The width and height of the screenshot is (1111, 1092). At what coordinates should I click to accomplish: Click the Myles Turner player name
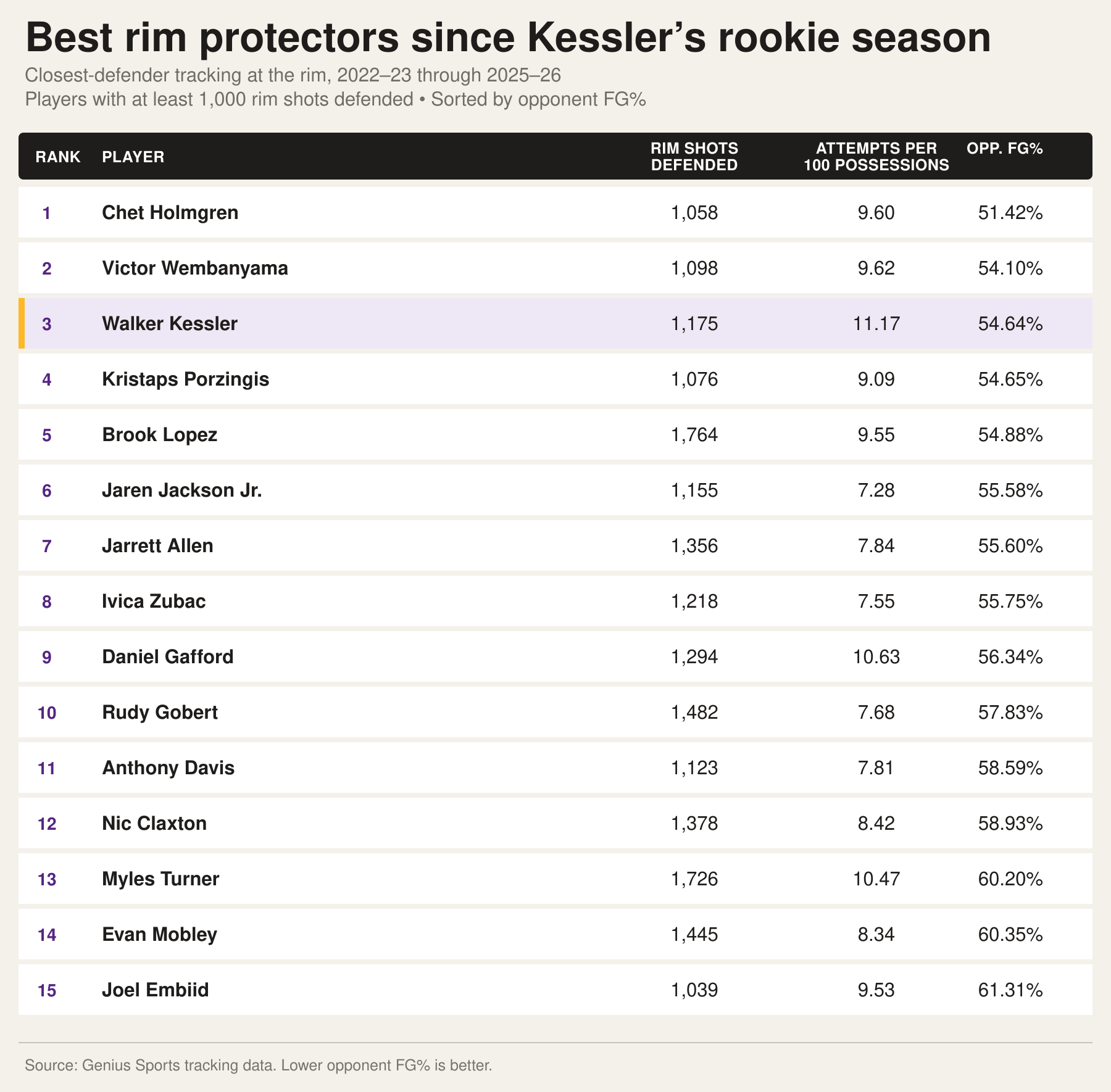[160, 879]
